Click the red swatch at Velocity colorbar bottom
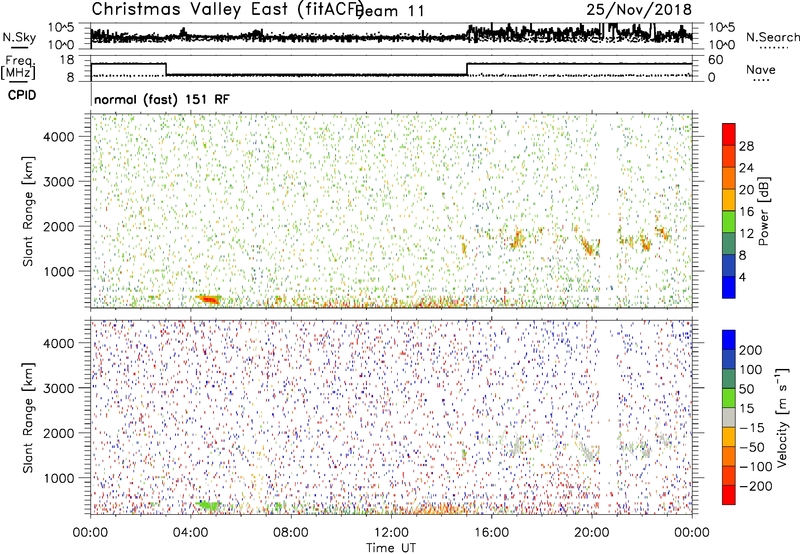This screenshot has width=800, height=554. coord(729,495)
